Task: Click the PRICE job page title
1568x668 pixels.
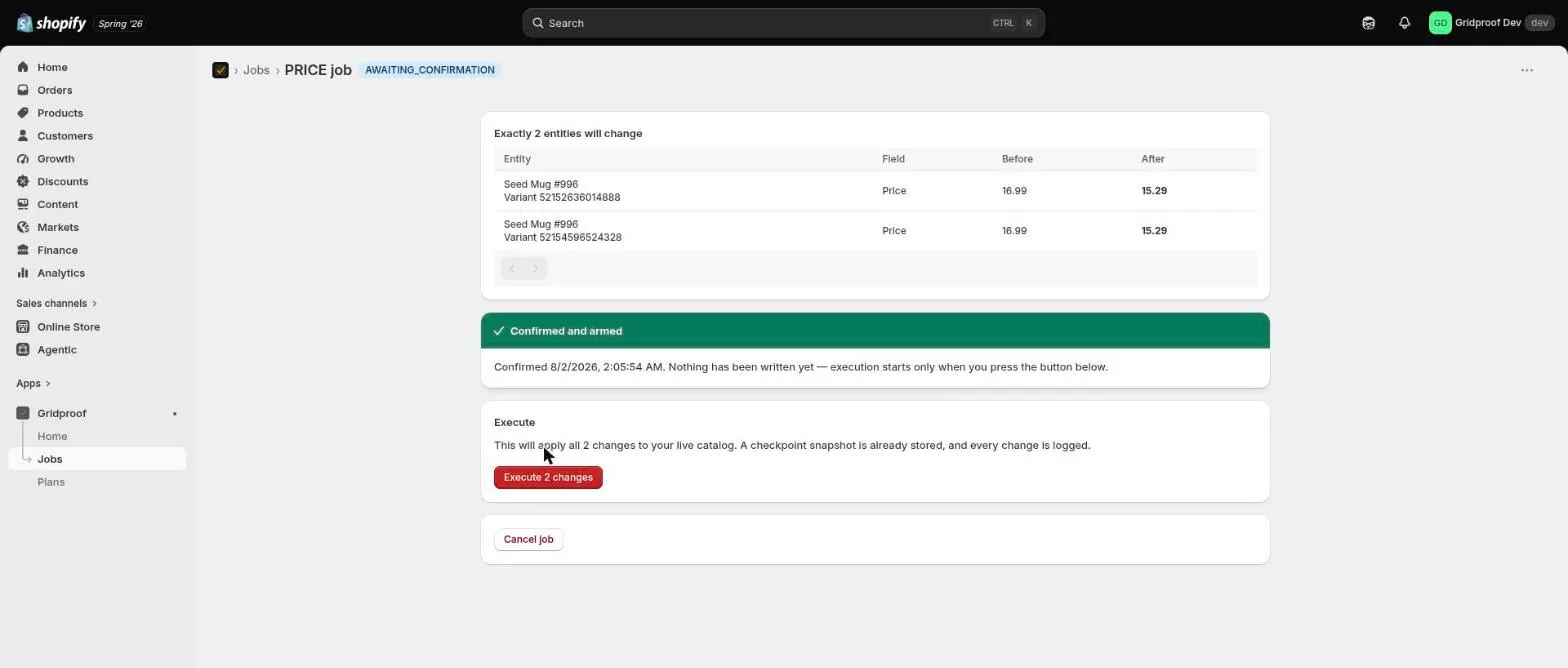Action: pos(318,70)
